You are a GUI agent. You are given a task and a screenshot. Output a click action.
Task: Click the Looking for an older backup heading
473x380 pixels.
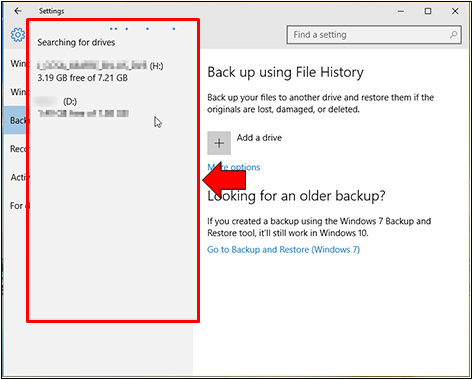click(296, 196)
